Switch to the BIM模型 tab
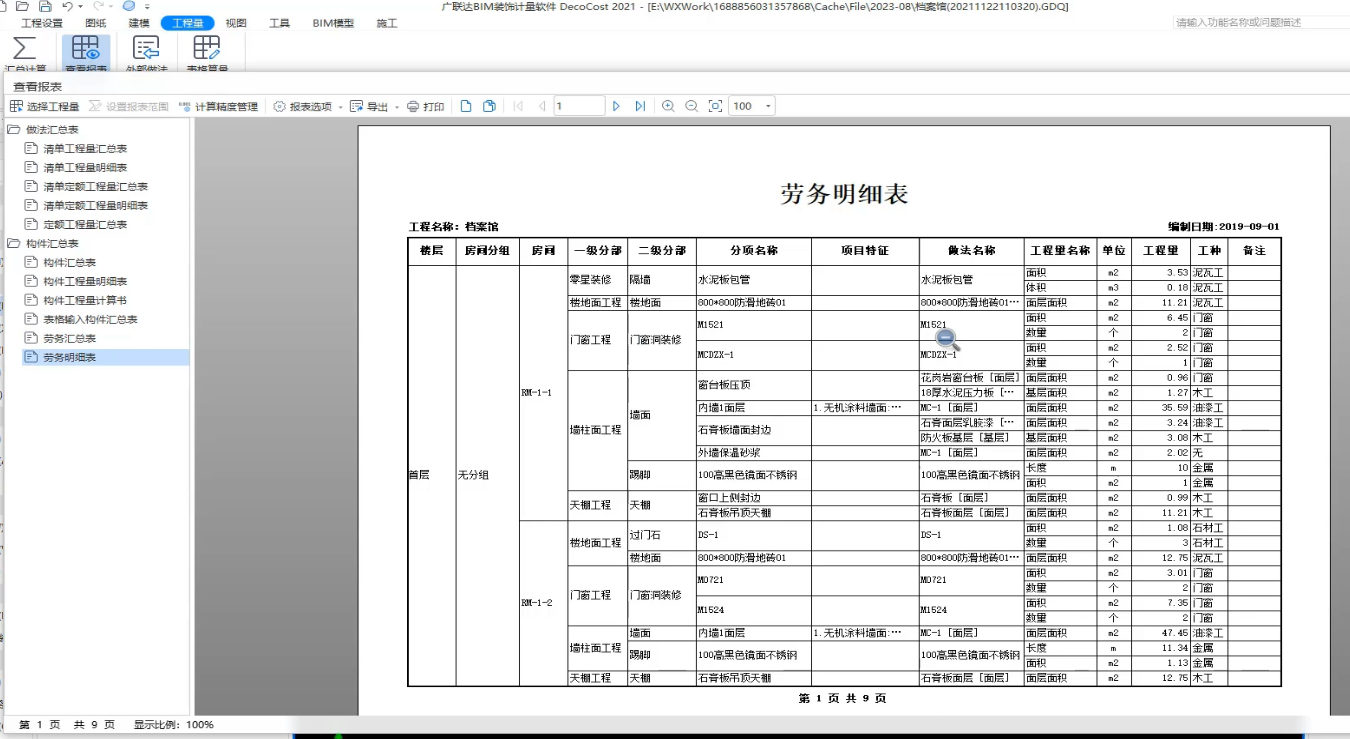 click(x=333, y=23)
